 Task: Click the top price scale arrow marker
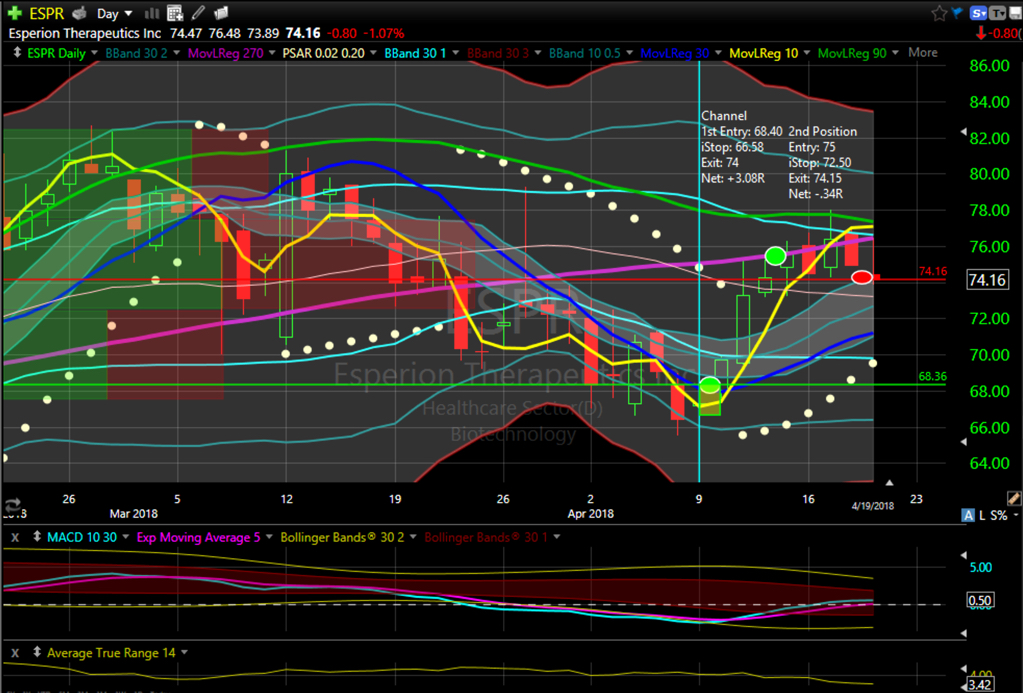tap(964, 132)
